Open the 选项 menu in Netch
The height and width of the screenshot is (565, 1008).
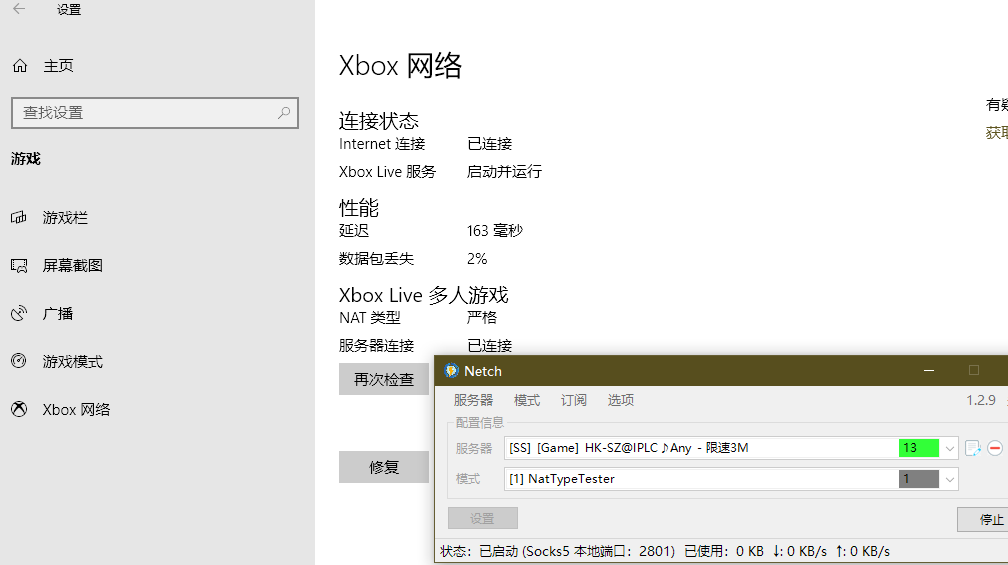pos(620,400)
